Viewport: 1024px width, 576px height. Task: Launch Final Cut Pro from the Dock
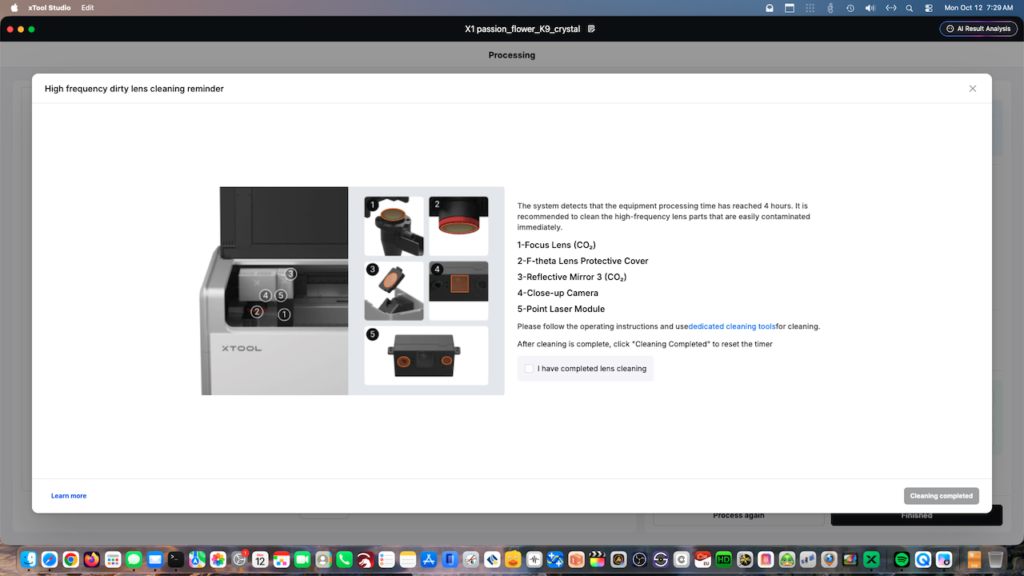click(x=597, y=560)
